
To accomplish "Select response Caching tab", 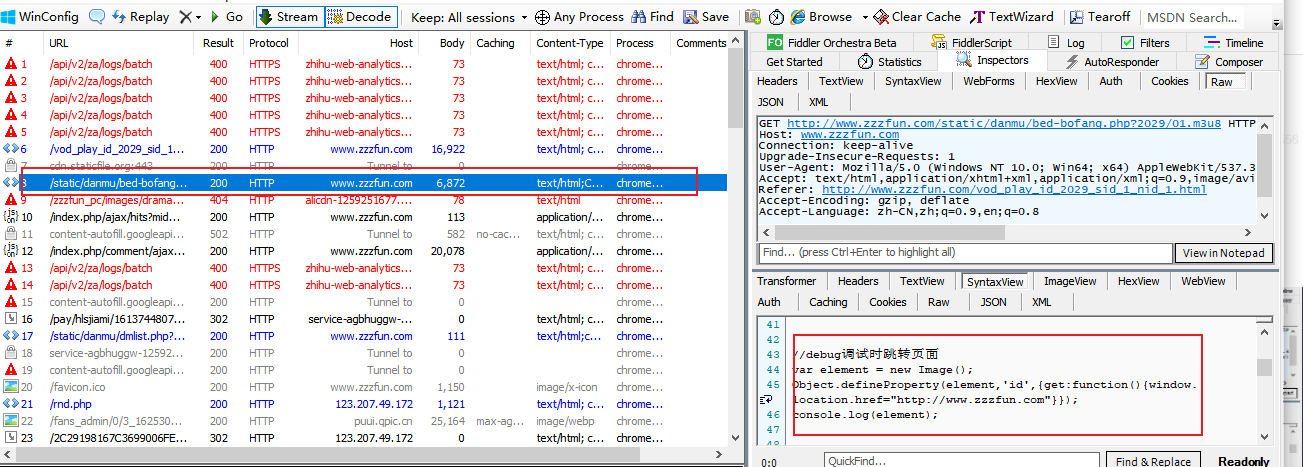I will (828, 301).
